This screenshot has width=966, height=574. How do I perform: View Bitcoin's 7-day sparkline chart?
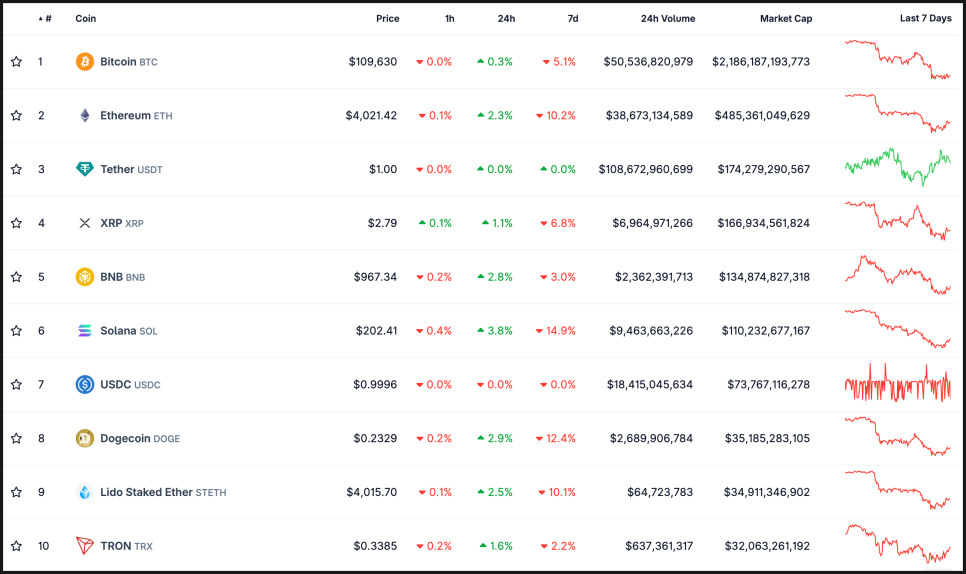pyautogui.click(x=898, y=60)
